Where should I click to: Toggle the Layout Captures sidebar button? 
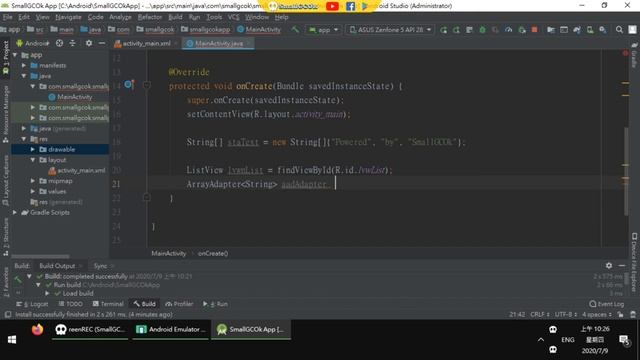pos(6,180)
